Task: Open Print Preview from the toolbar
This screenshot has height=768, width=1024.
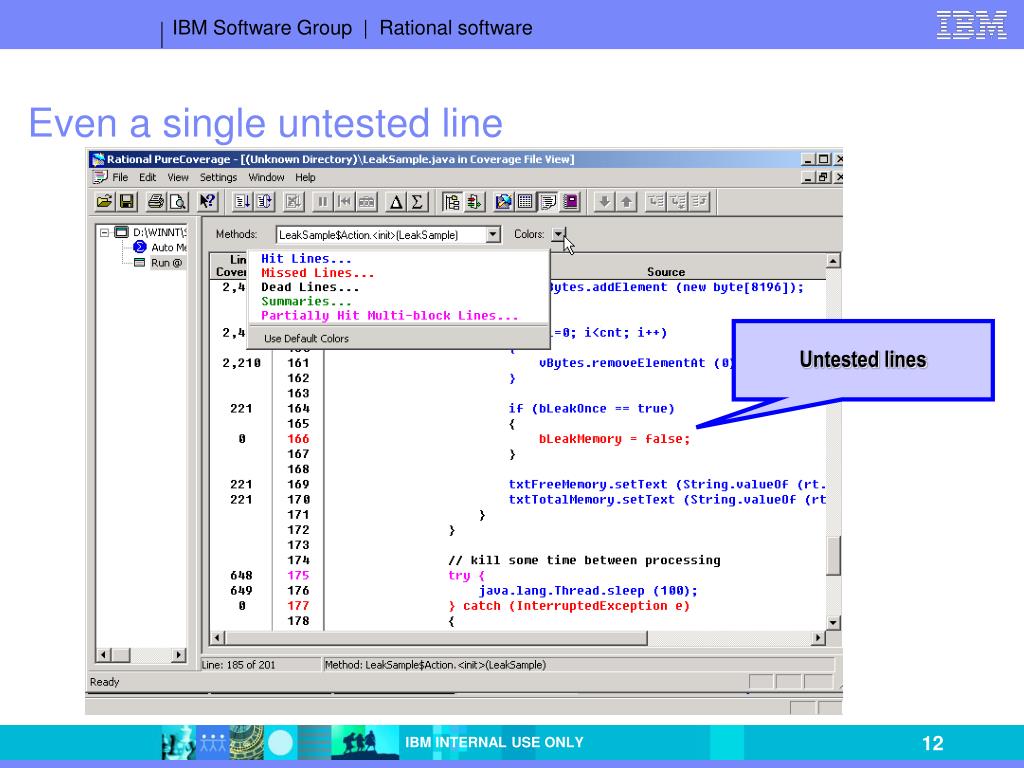Action: click(x=178, y=202)
